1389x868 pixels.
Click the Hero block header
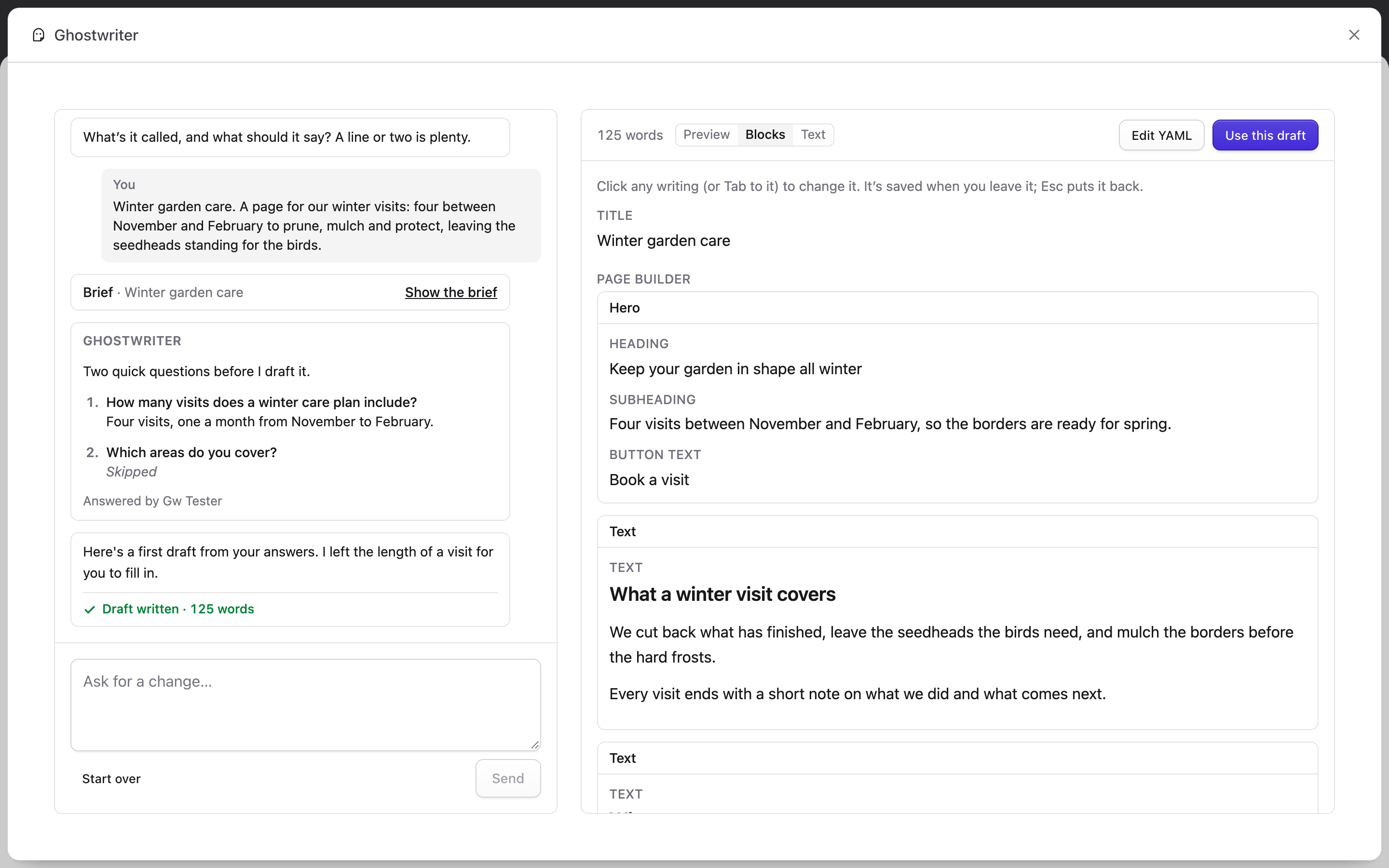(x=957, y=308)
